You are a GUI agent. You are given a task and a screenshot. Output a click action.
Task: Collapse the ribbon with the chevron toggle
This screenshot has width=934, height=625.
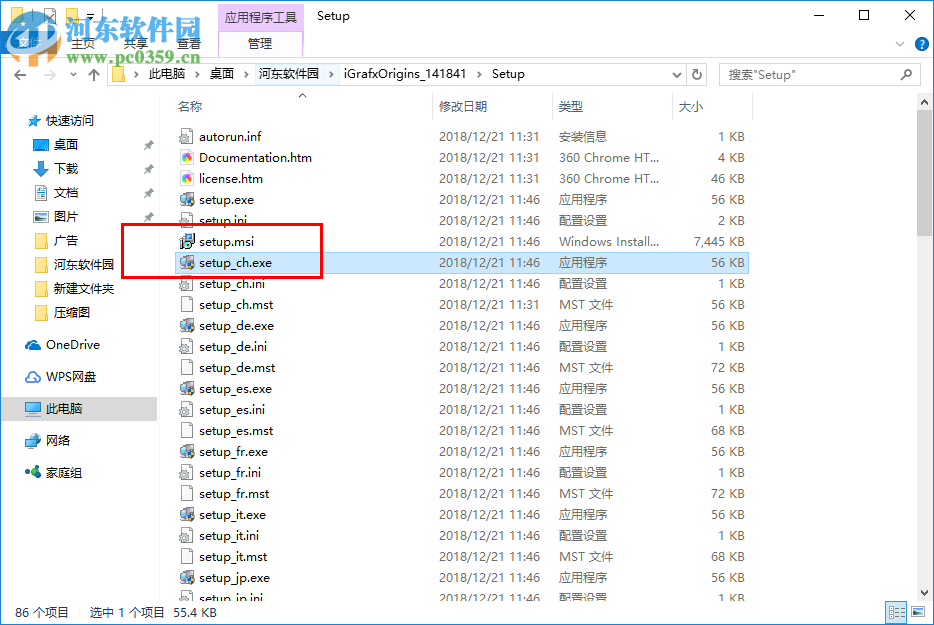899,43
